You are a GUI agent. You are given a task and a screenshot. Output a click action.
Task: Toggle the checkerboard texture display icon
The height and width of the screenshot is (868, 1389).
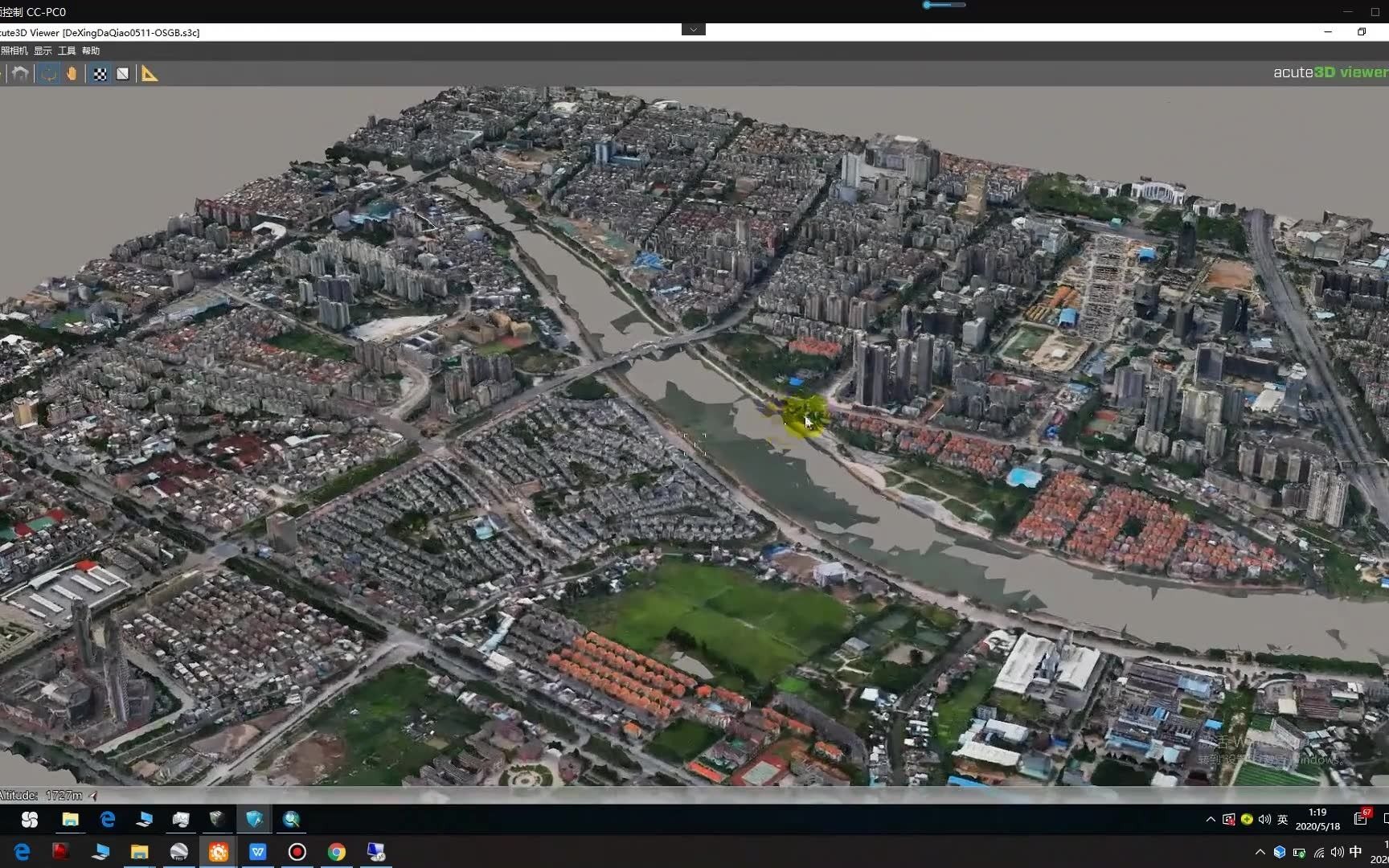point(100,74)
